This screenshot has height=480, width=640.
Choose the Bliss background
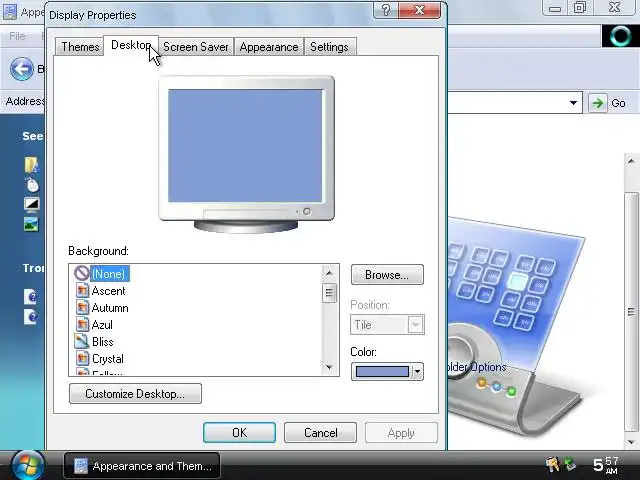pyautogui.click(x=102, y=342)
